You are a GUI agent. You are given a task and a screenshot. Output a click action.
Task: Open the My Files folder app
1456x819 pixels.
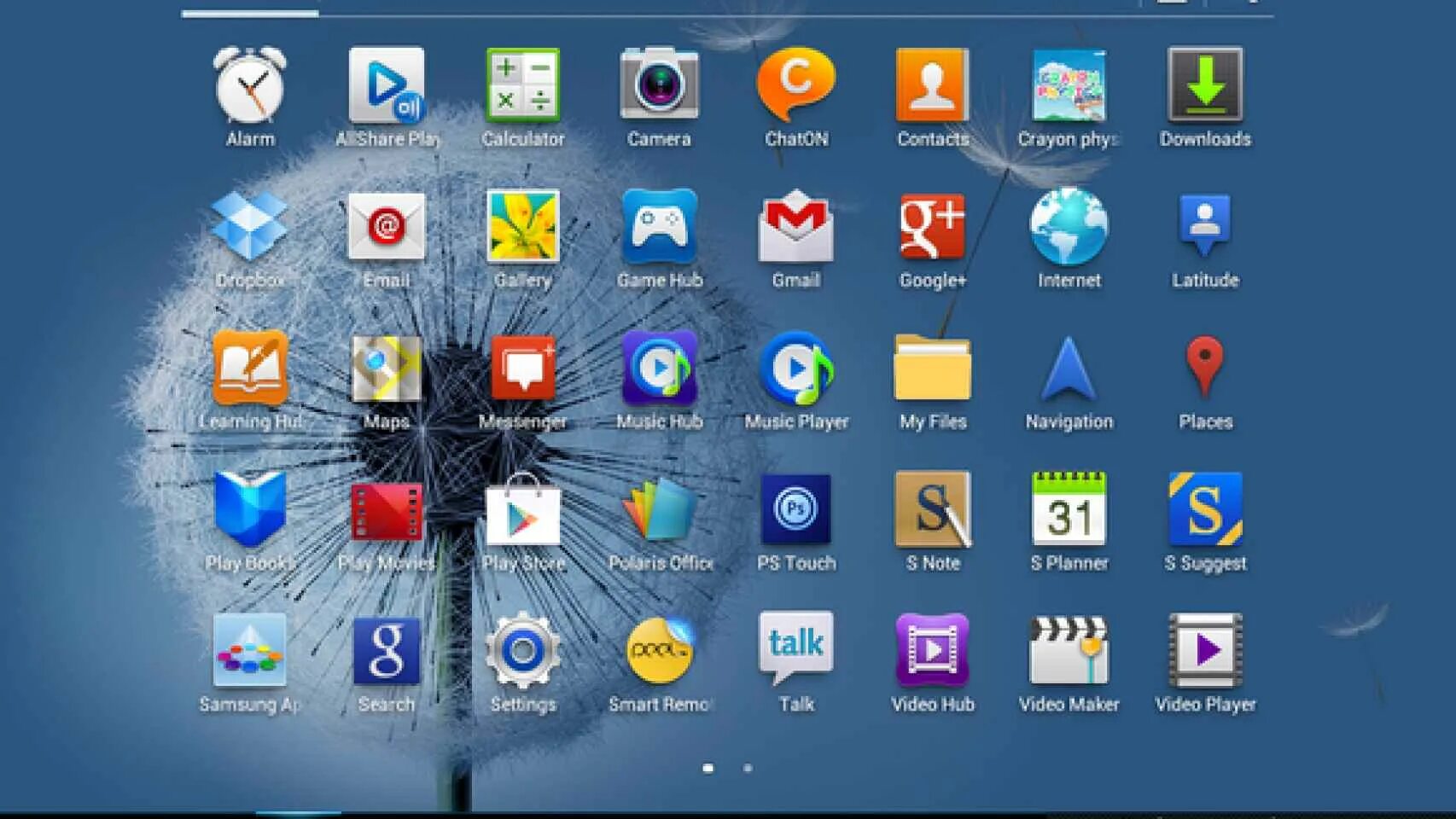click(933, 368)
